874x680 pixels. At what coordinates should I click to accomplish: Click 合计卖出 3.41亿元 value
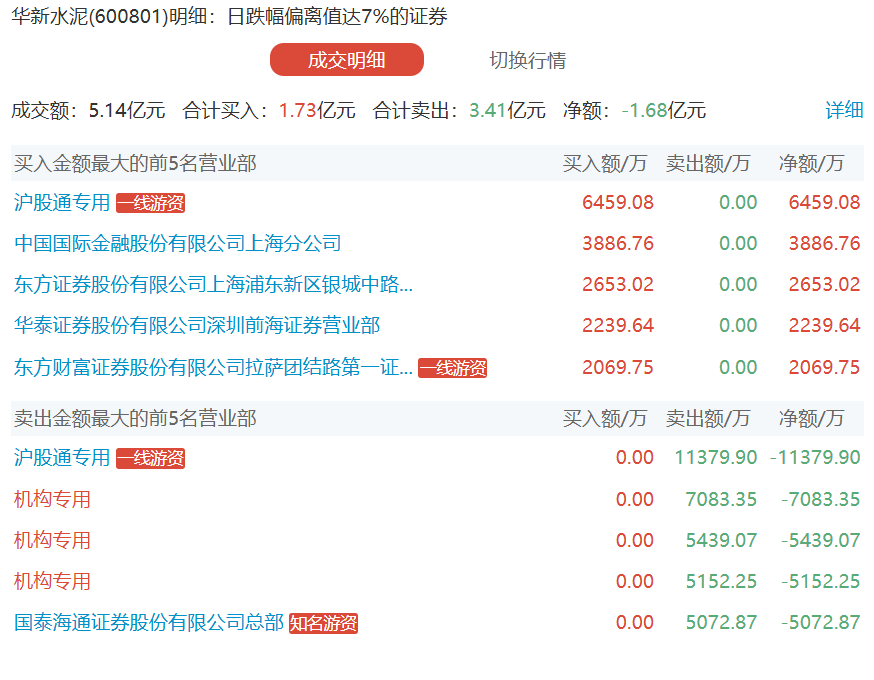point(507,110)
